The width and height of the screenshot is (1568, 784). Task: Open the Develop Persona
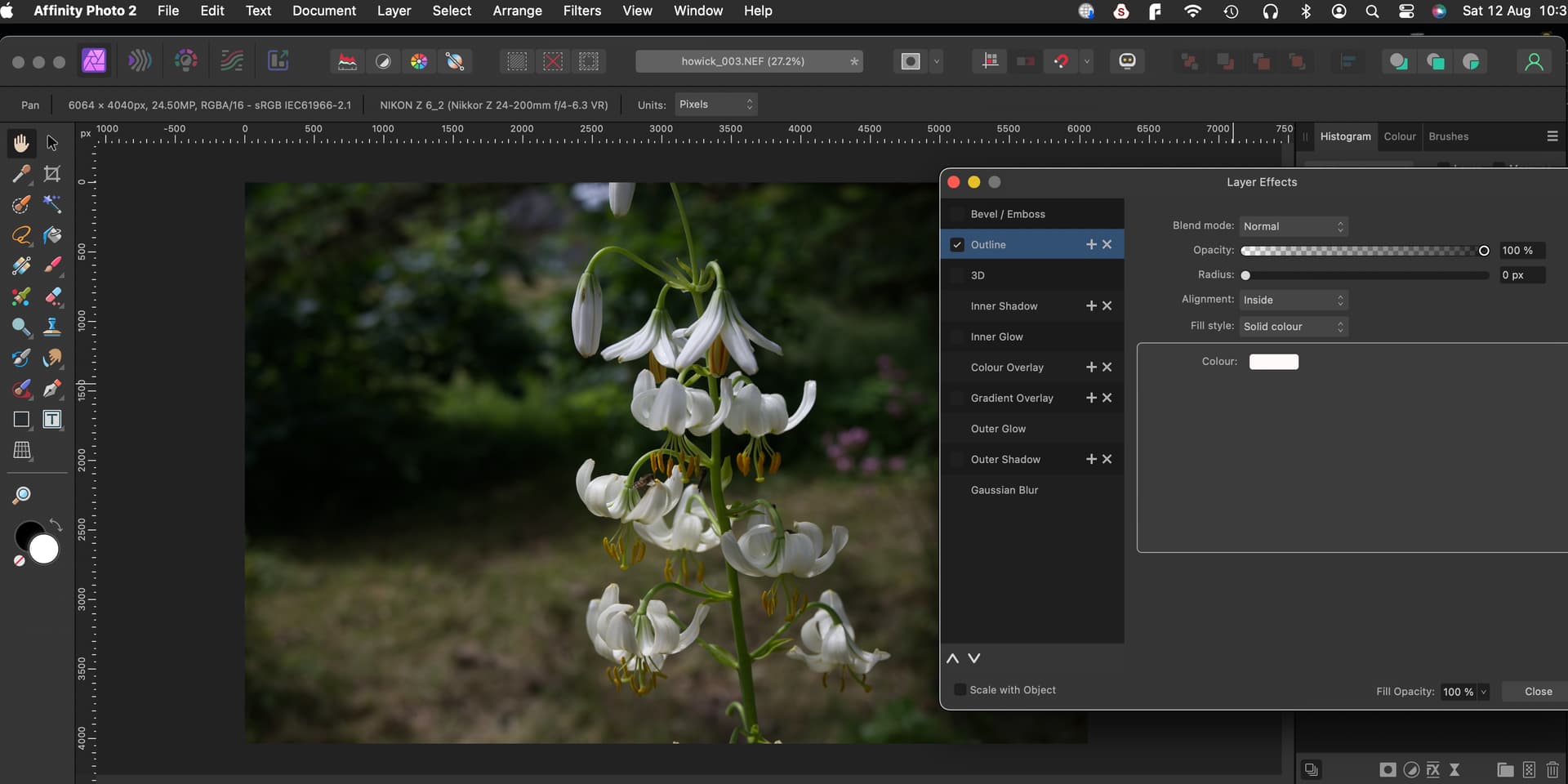pyautogui.click(x=185, y=61)
